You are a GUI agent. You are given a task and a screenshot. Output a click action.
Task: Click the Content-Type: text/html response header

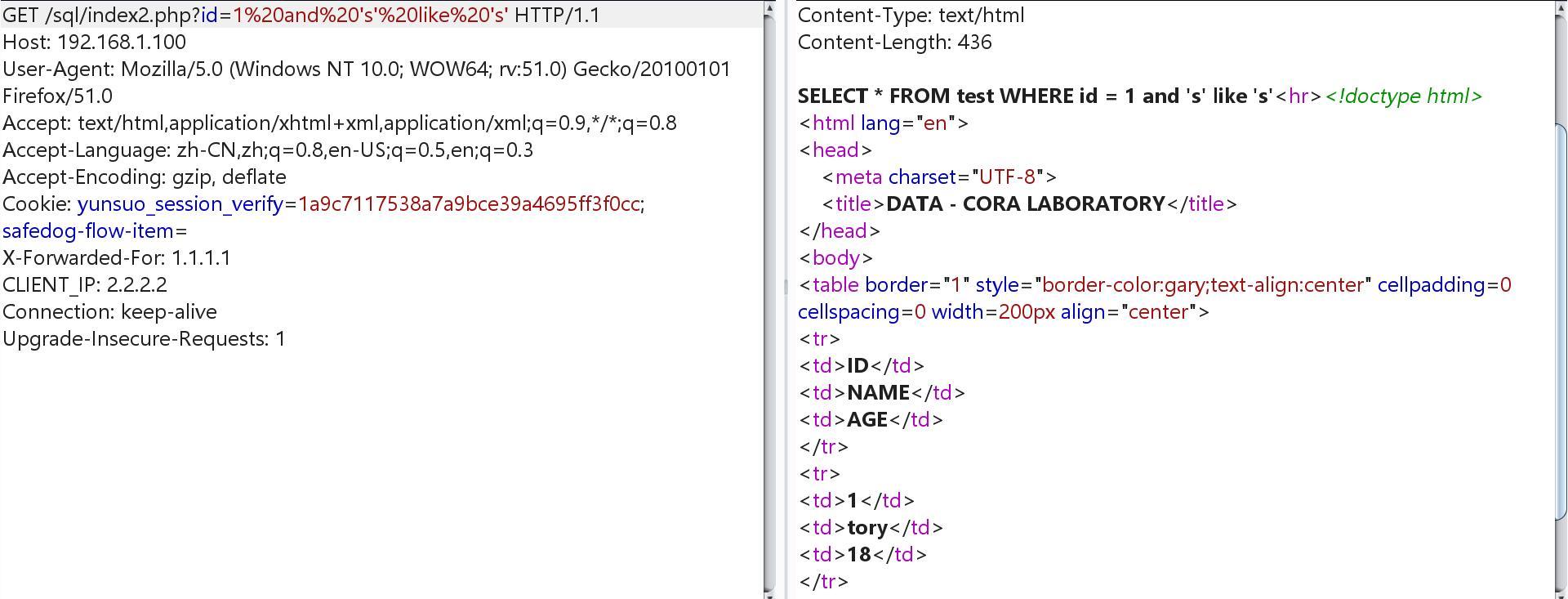click(911, 15)
